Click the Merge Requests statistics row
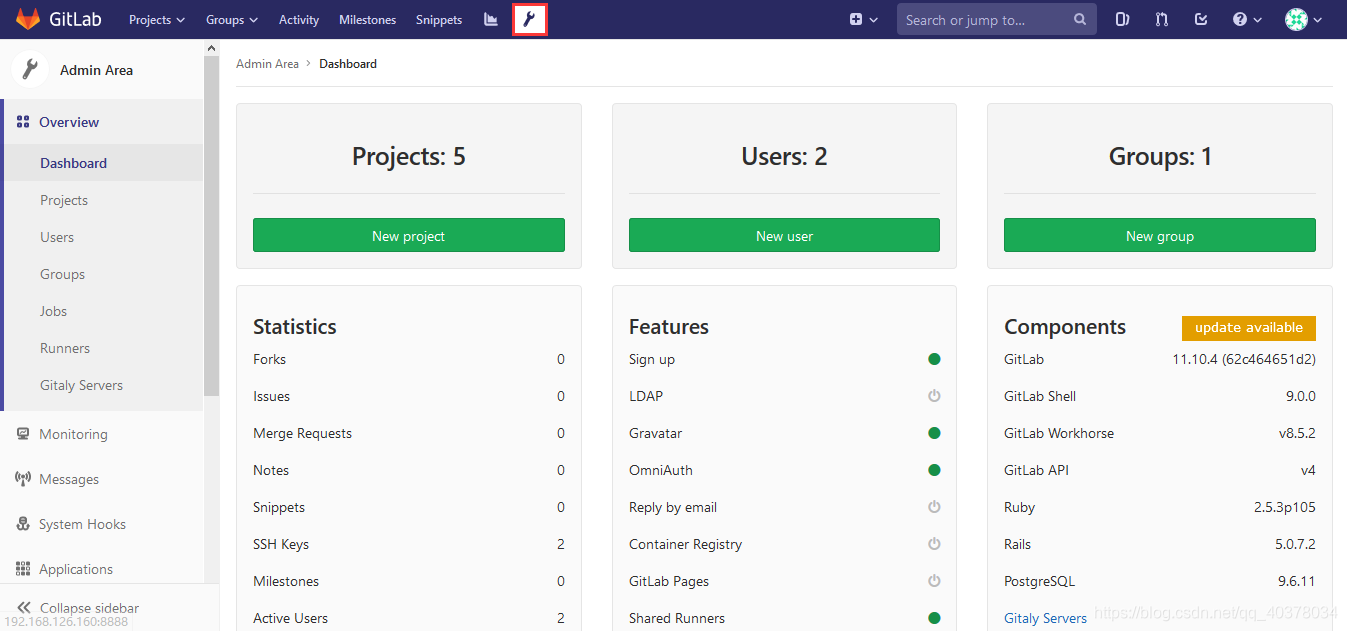1347x631 pixels. pyautogui.click(x=408, y=433)
